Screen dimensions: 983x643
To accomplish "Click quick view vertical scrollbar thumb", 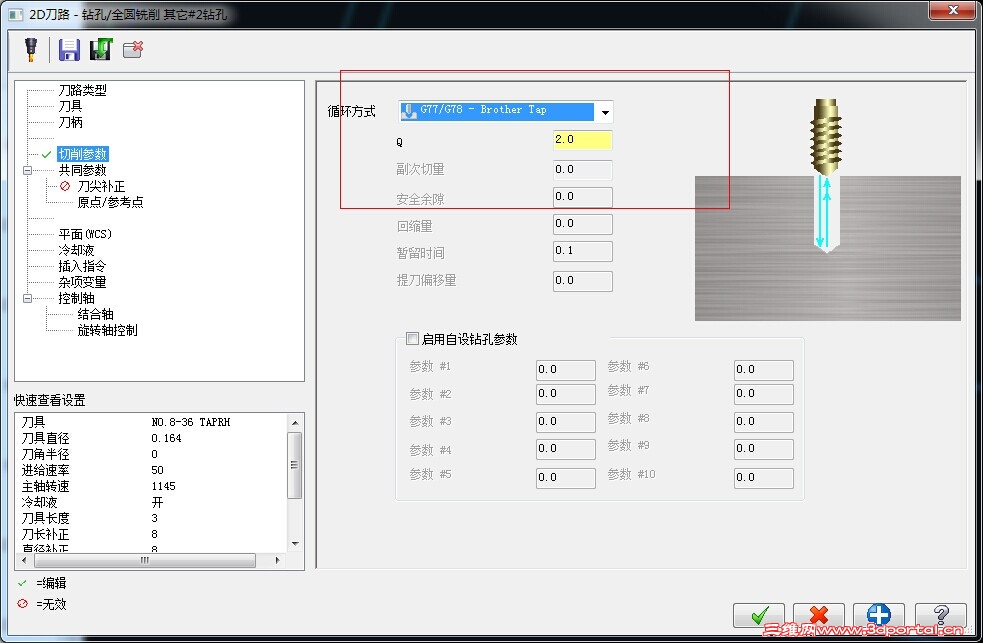I will tap(295, 465).
